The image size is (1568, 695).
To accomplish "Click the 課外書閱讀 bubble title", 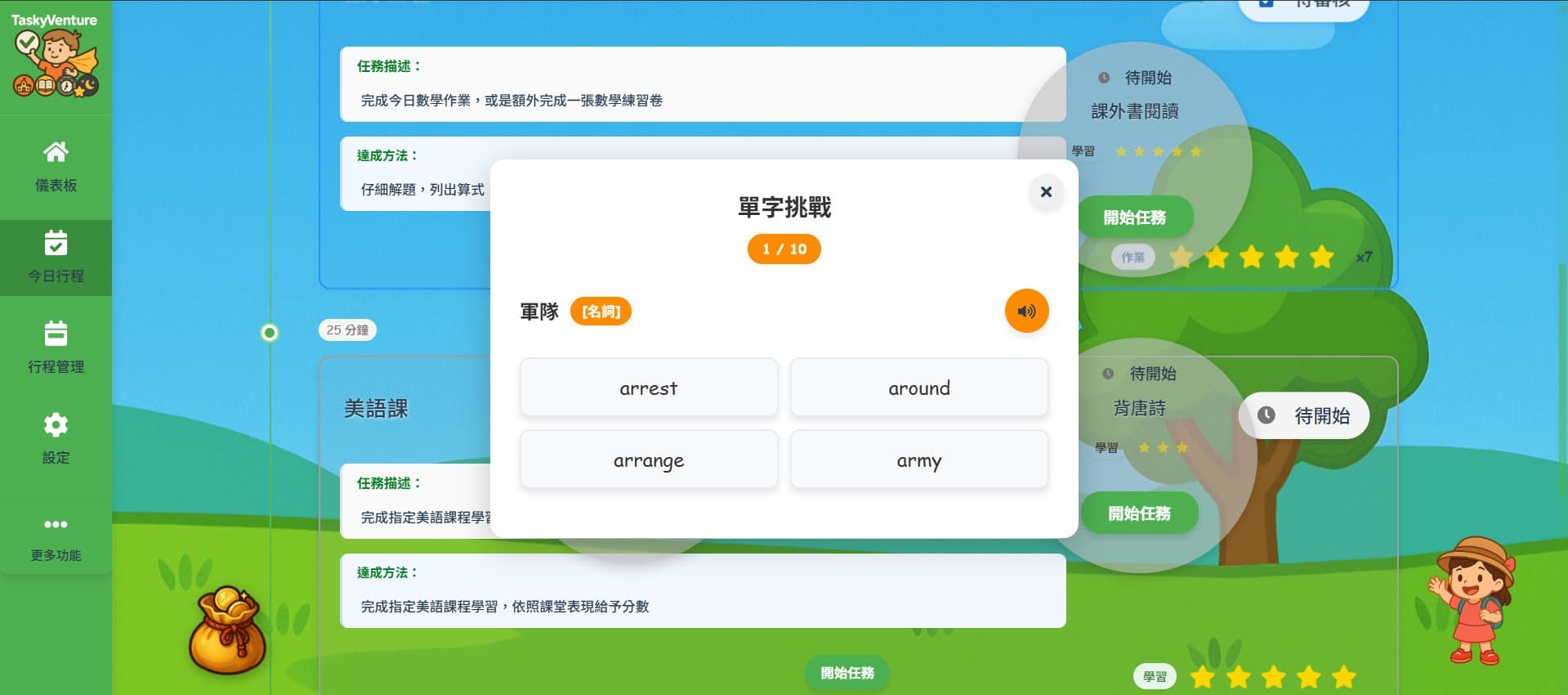I will click(1135, 111).
